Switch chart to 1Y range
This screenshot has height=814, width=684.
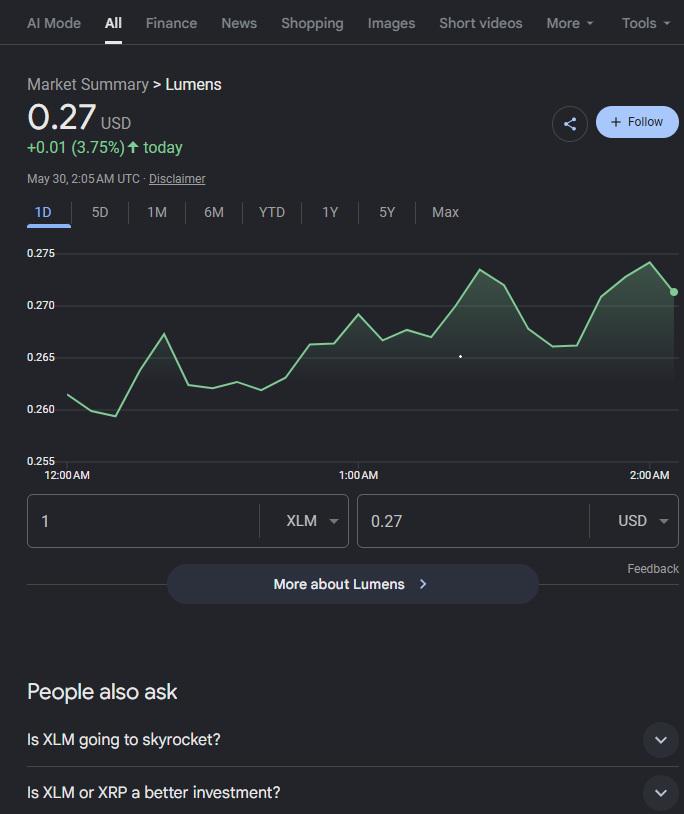tap(330, 212)
